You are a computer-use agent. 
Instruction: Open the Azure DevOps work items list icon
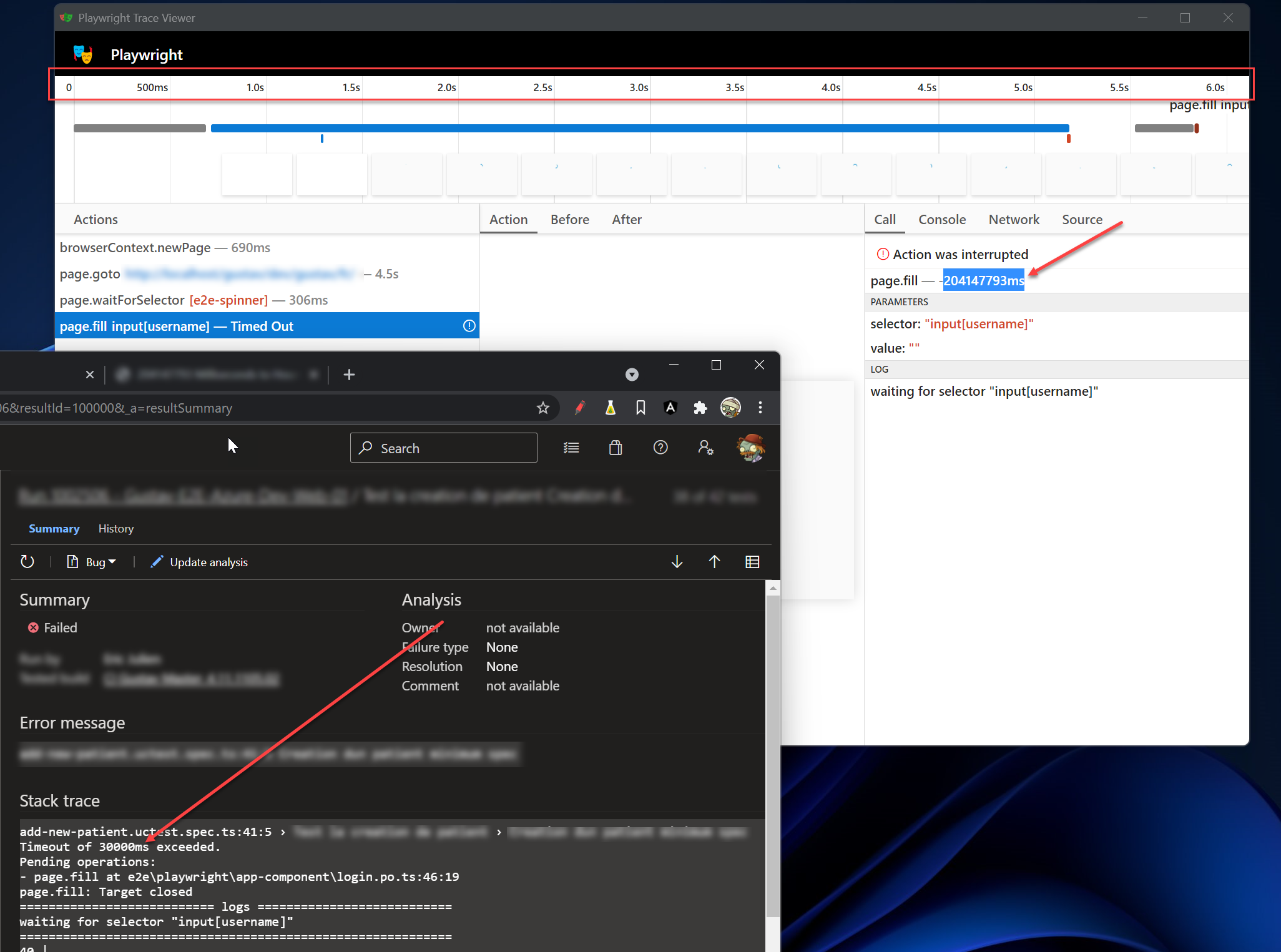[x=571, y=448]
